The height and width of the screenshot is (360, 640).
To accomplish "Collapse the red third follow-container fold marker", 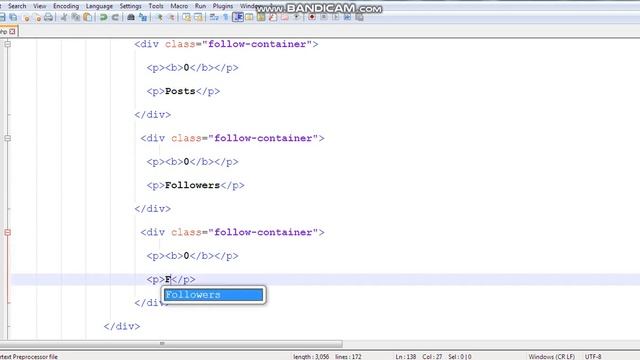I will [7, 232].
